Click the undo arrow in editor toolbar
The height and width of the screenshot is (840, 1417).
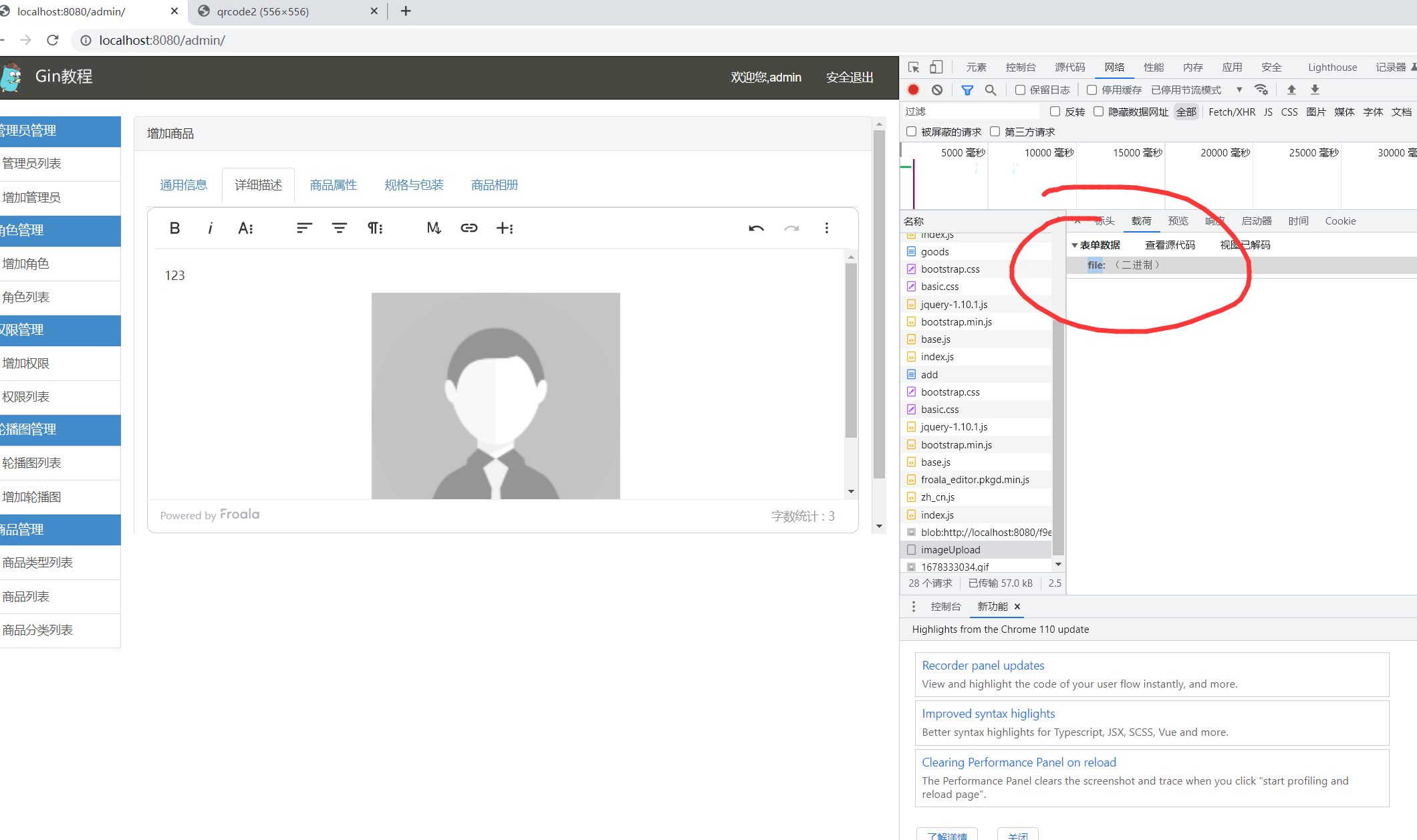[756, 228]
